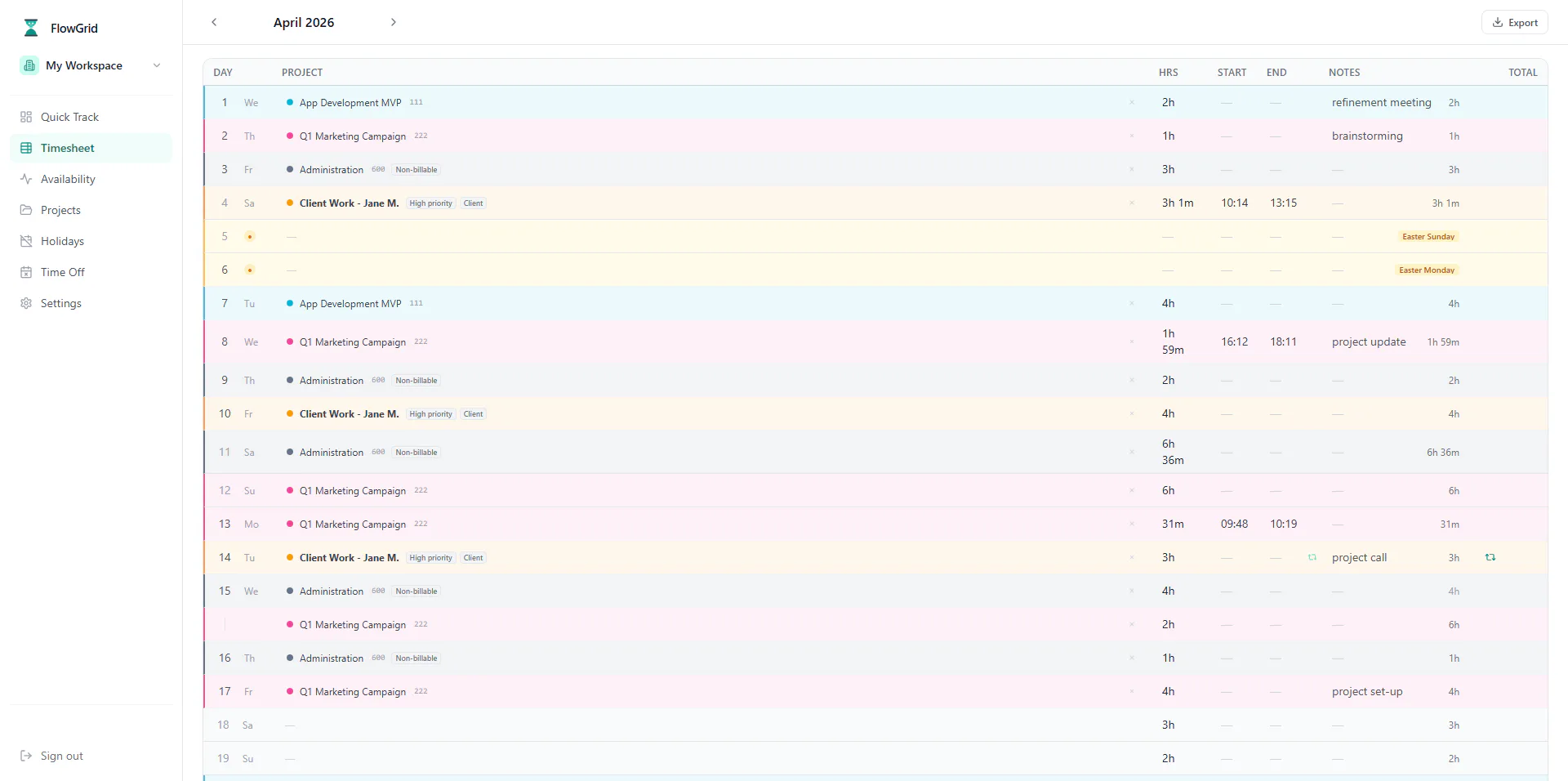Click the holiday dot marker on day 6
The height and width of the screenshot is (781, 1568).
coord(250,270)
